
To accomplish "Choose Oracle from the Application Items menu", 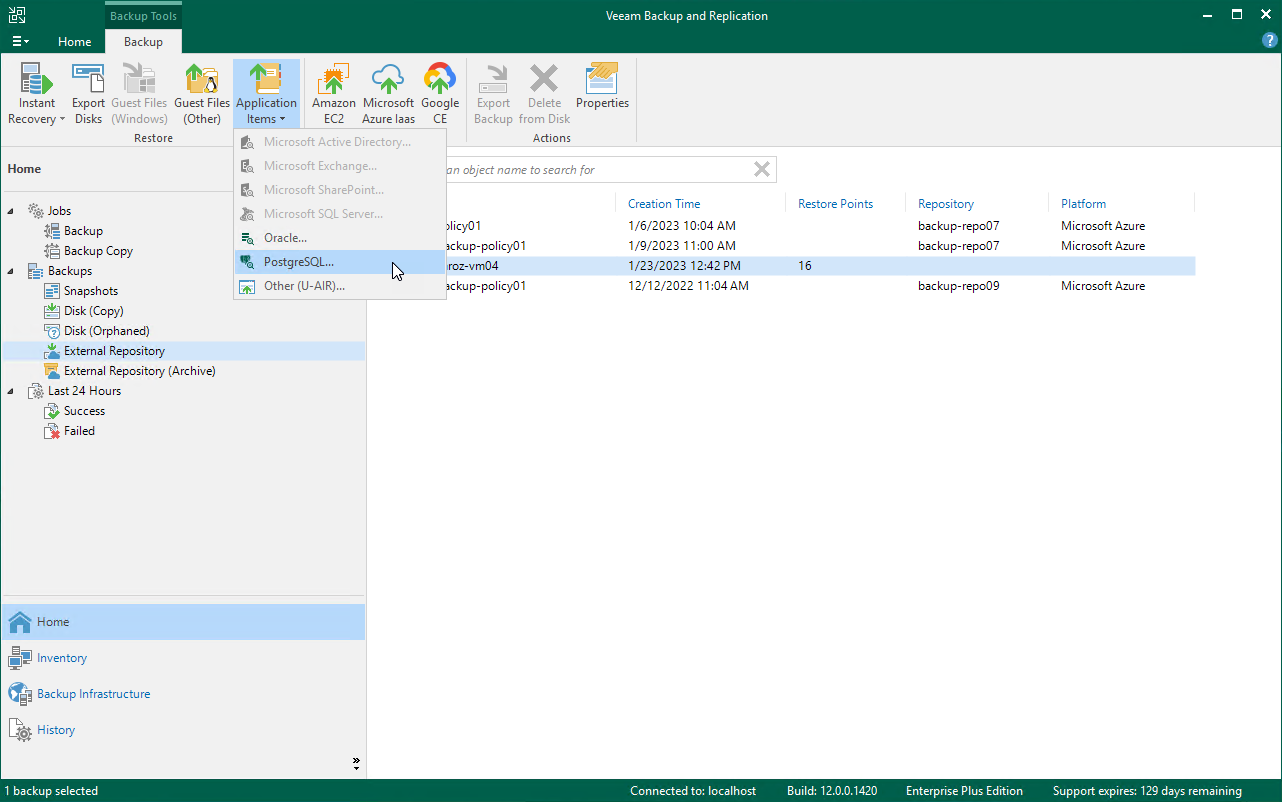I will pos(340,238).
